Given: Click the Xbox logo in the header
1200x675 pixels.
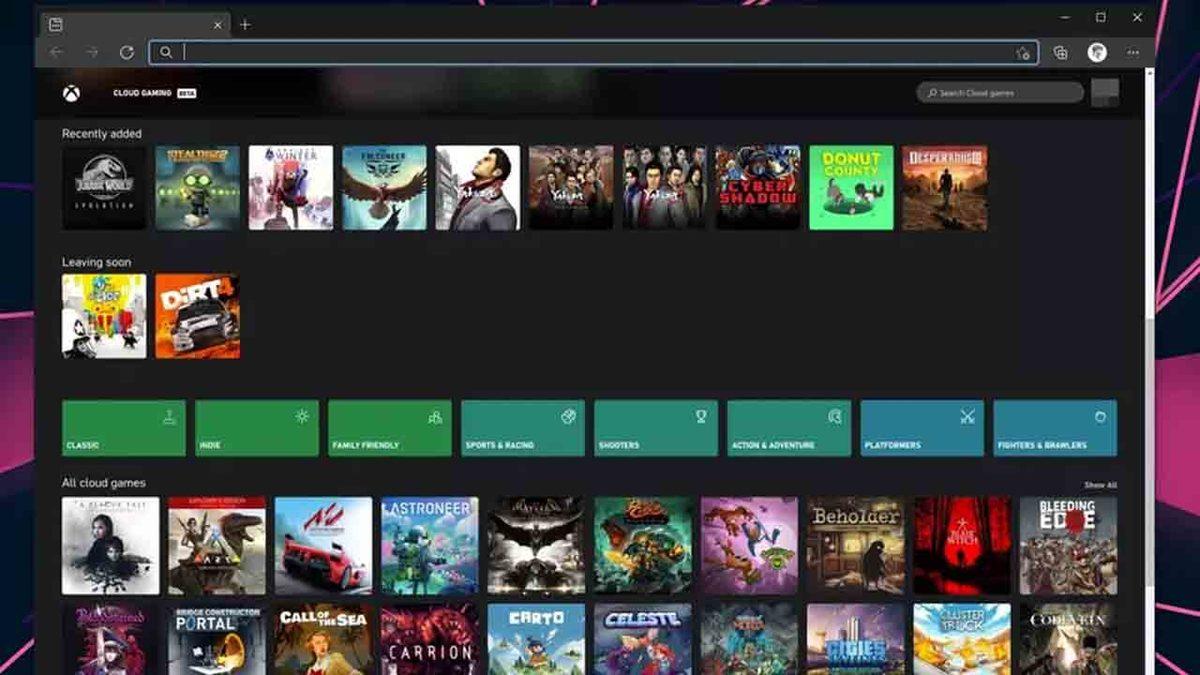Looking at the screenshot, I should coord(69,92).
